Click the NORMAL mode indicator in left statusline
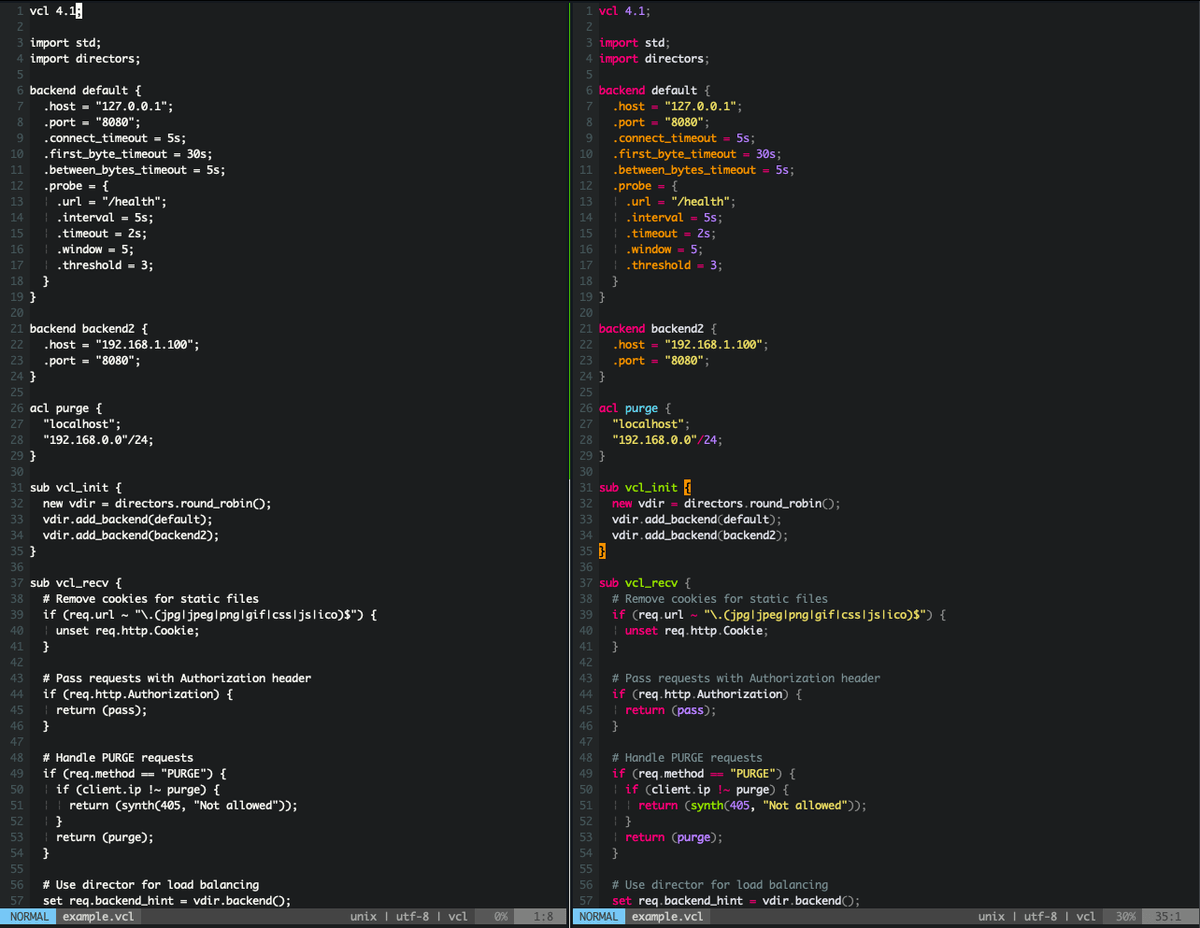1200x928 pixels. (x=29, y=916)
